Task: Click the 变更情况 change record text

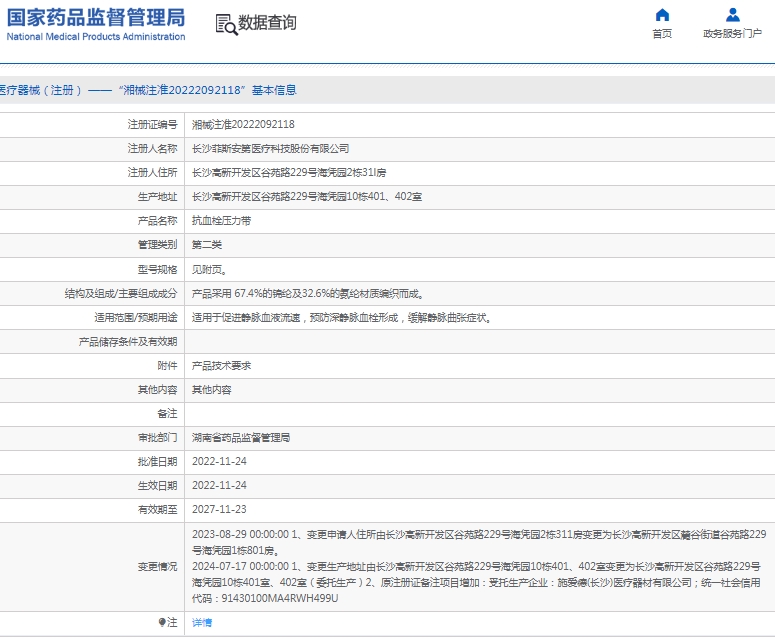Action: pyautogui.click(x=479, y=566)
